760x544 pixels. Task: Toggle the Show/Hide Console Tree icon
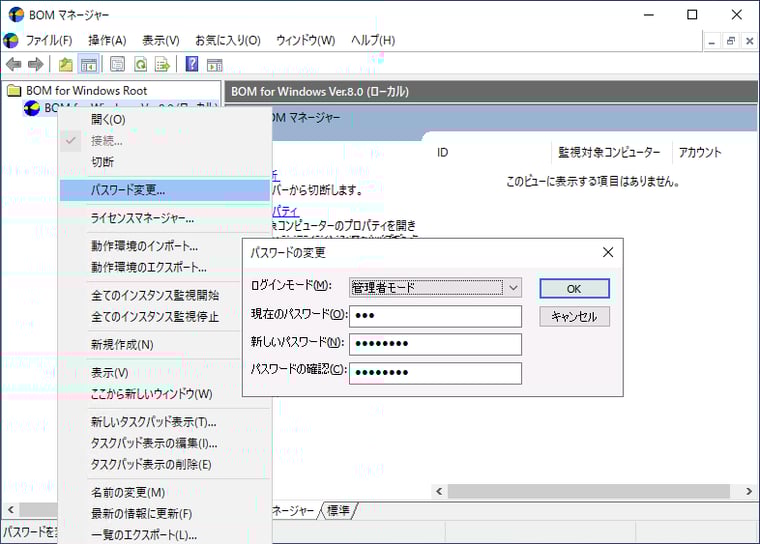89,64
